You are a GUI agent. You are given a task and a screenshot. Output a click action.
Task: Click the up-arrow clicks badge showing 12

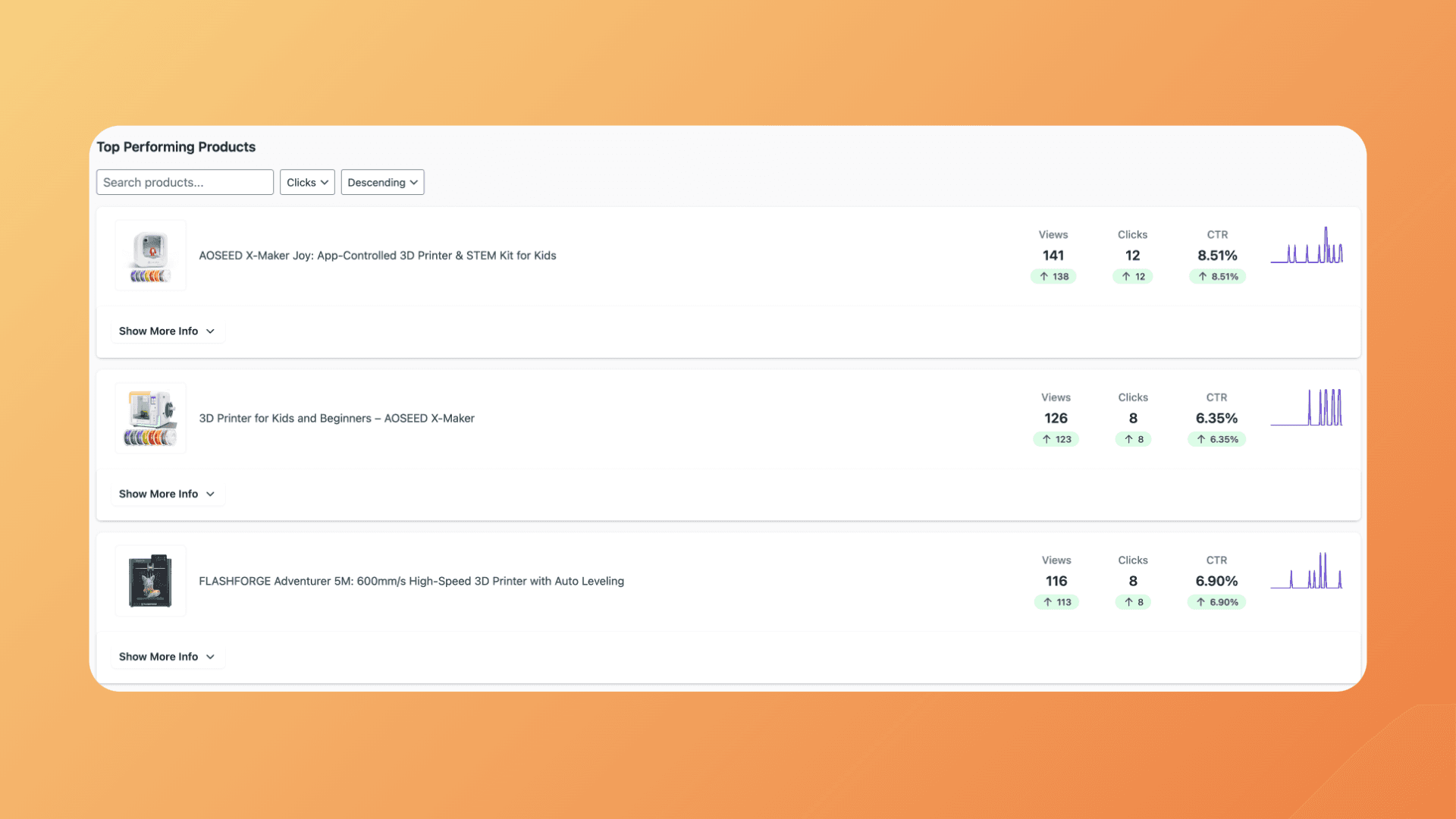1133,276
